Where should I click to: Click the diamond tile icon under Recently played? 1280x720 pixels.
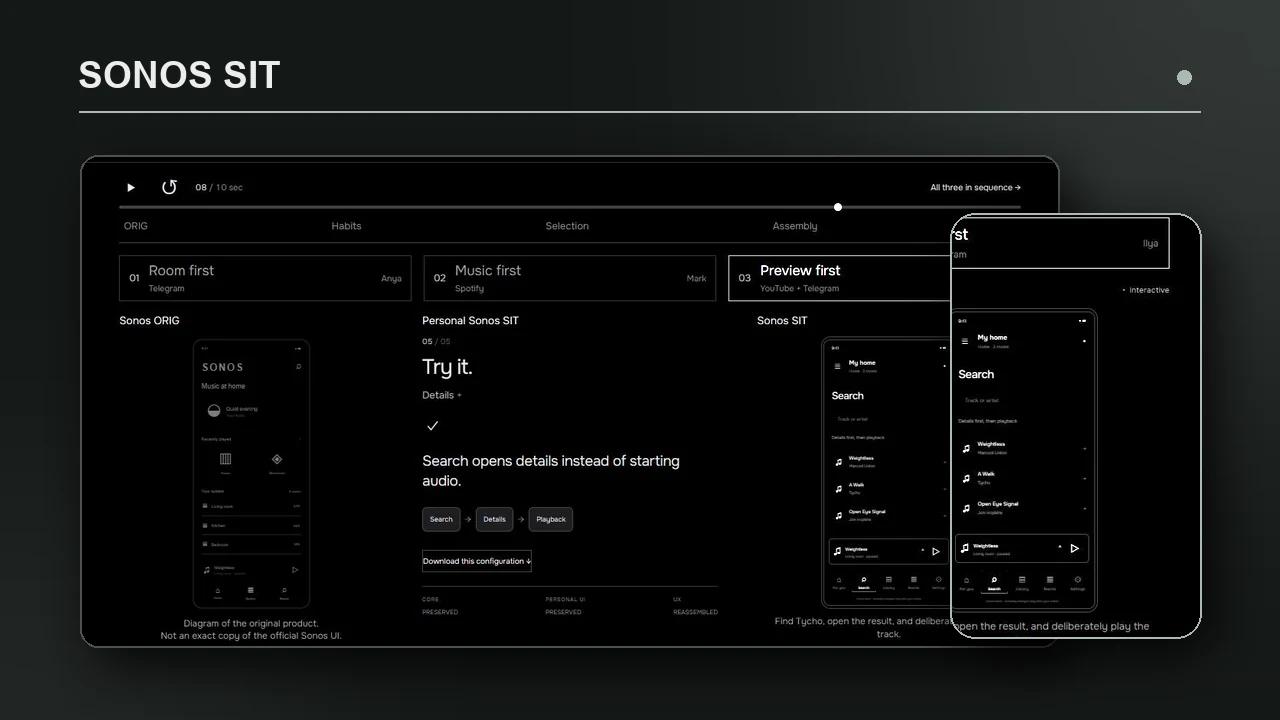tap(277, 459)
